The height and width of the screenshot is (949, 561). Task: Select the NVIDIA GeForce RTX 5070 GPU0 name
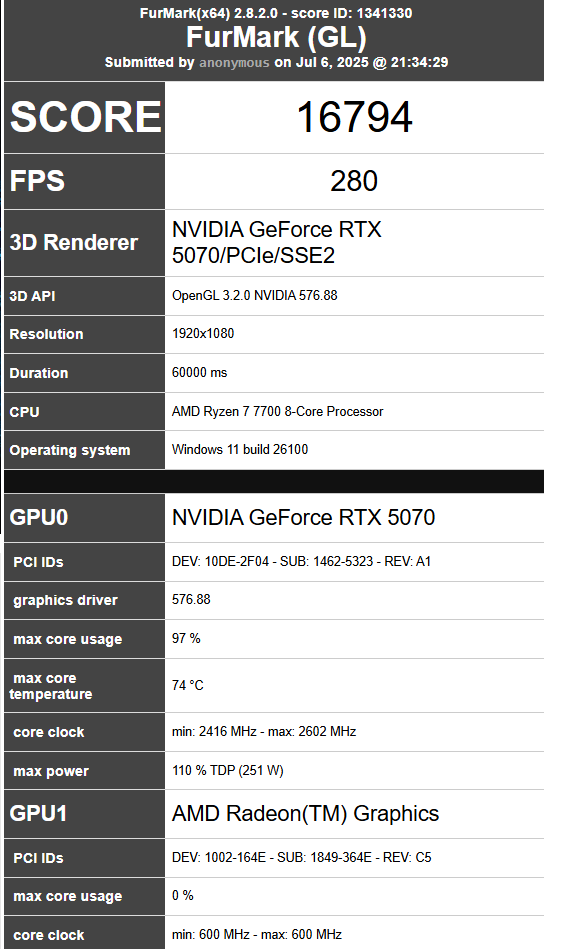(x=303, y=517)
